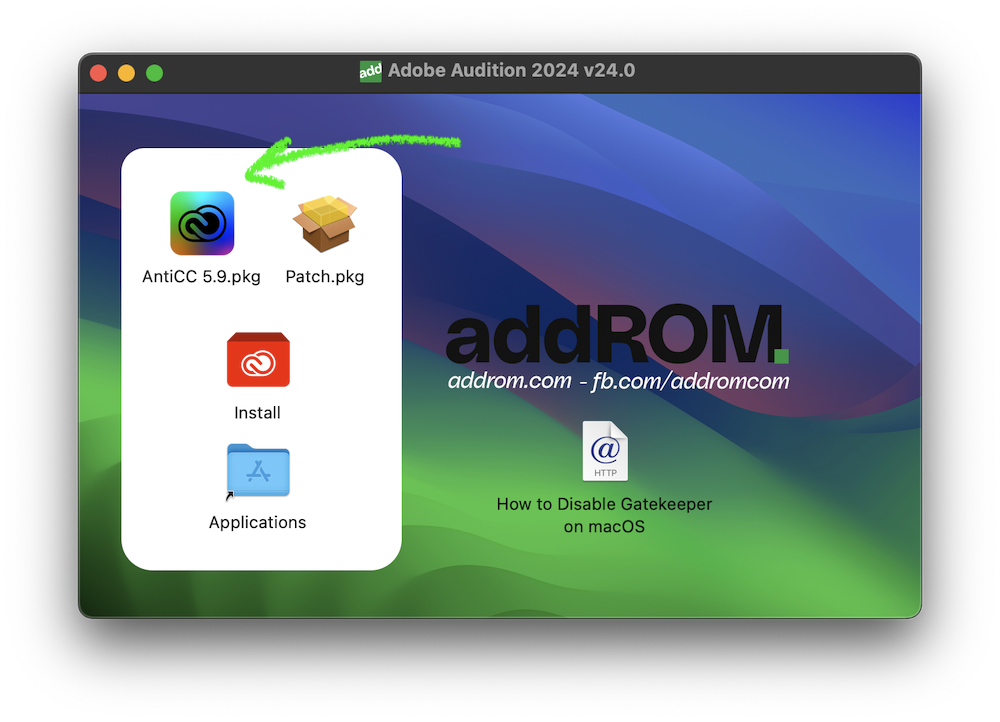The width and height of the screenshot is (1000, 722).
Task: Zoom the window with the green button
Action: pos(154,73)
